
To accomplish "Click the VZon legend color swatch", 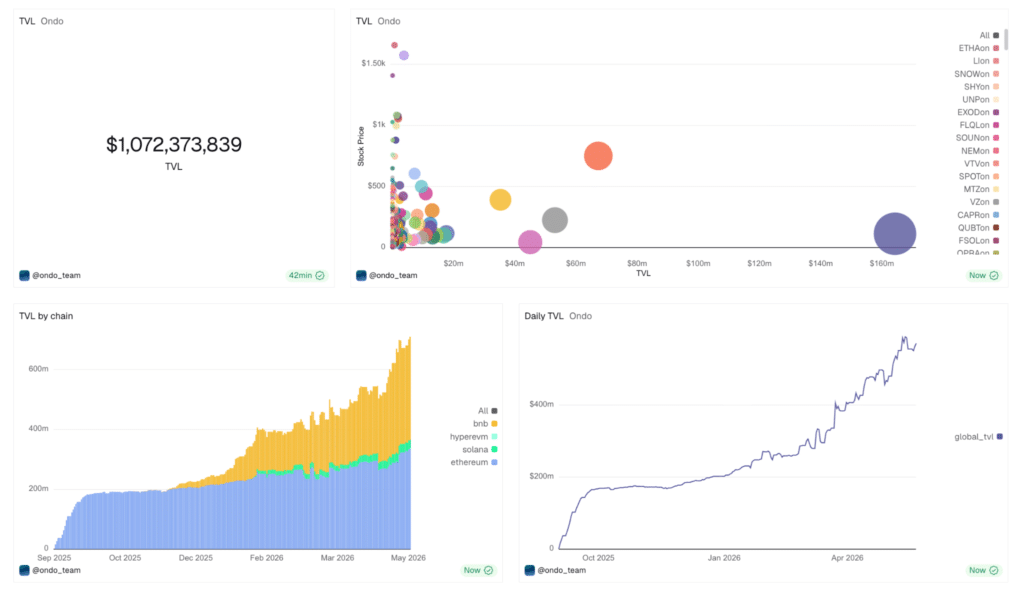I will click(x=996, y=202).
